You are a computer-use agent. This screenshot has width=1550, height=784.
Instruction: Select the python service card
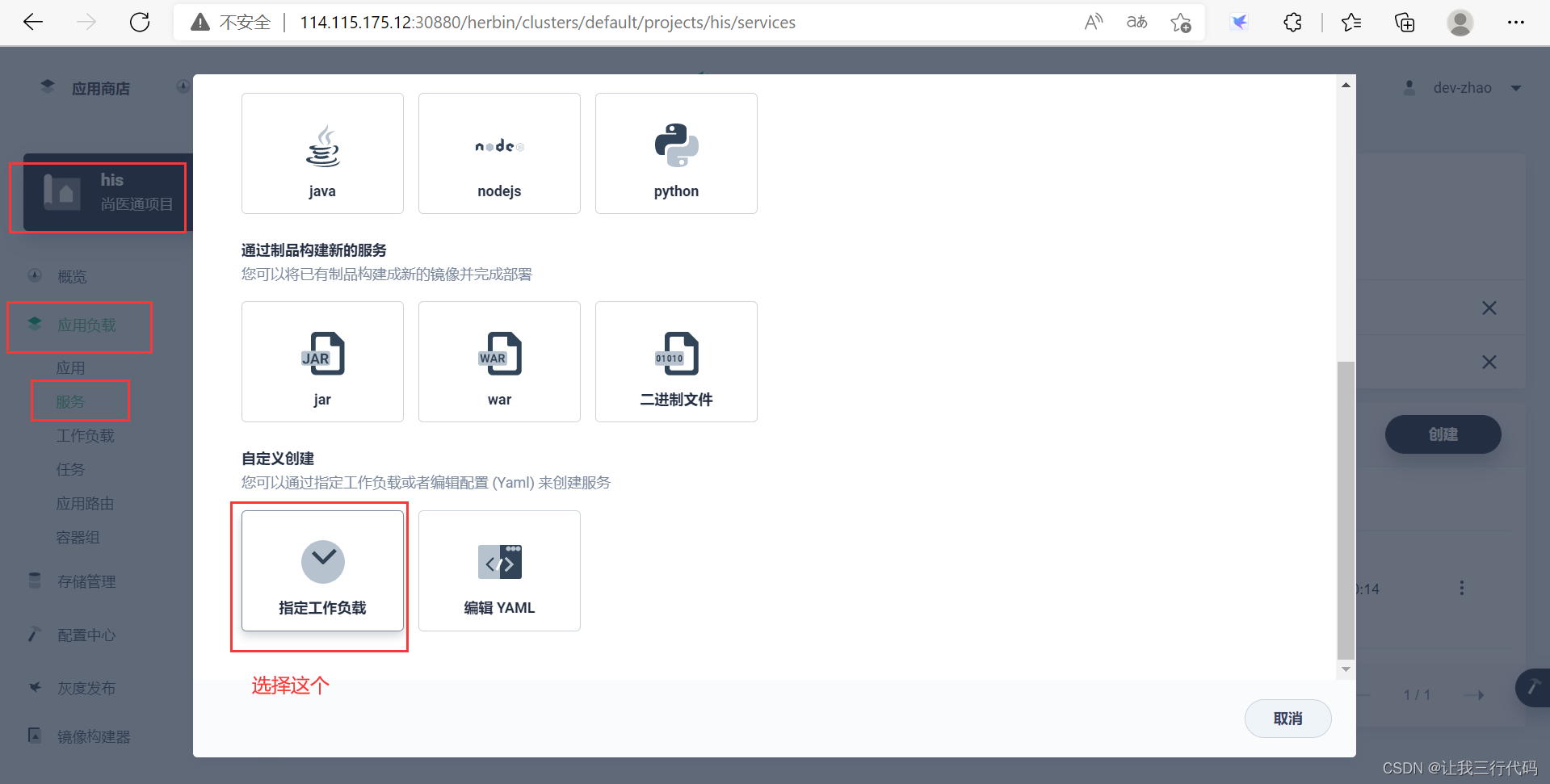point(676,153)
